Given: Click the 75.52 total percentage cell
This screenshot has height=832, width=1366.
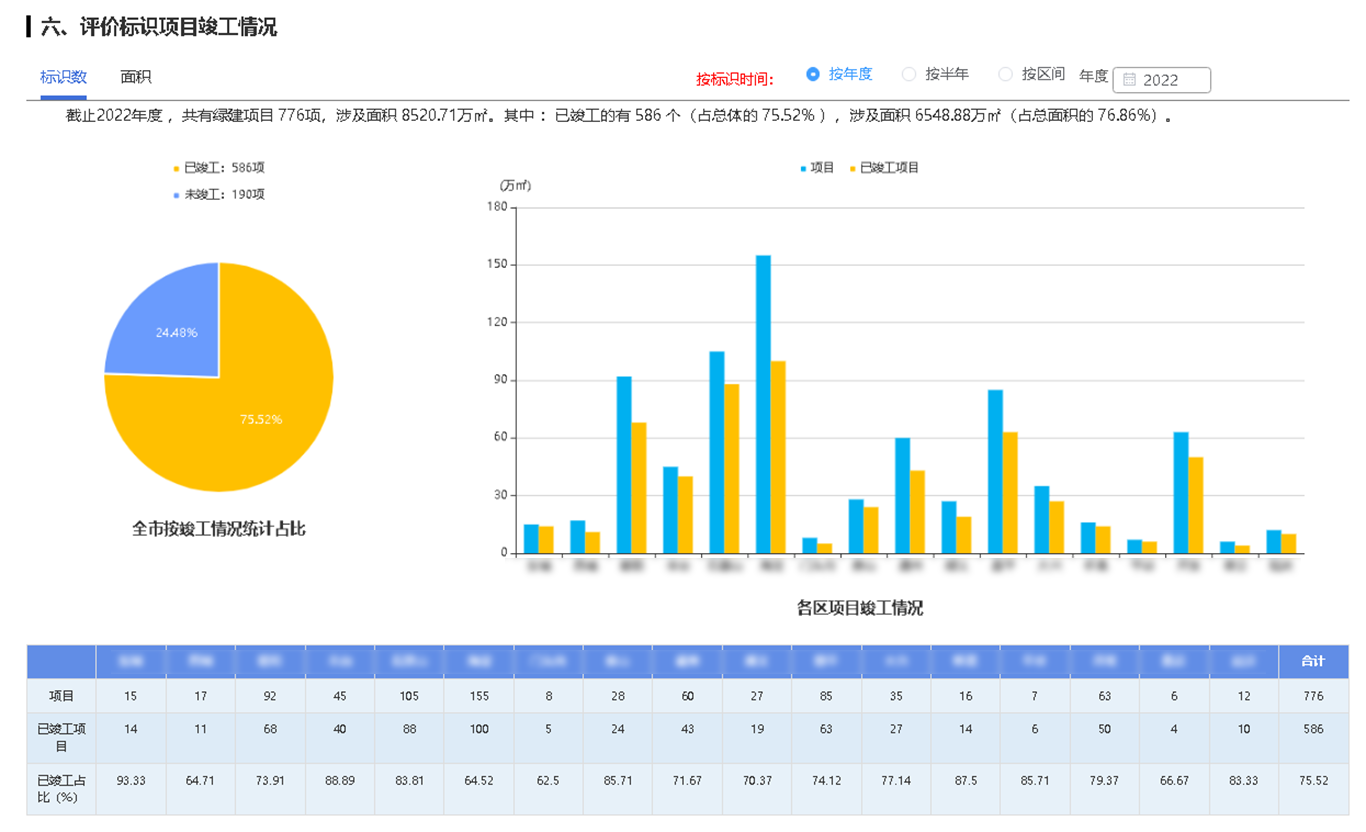Looking at the screenshot, I should coord(1312,780).
